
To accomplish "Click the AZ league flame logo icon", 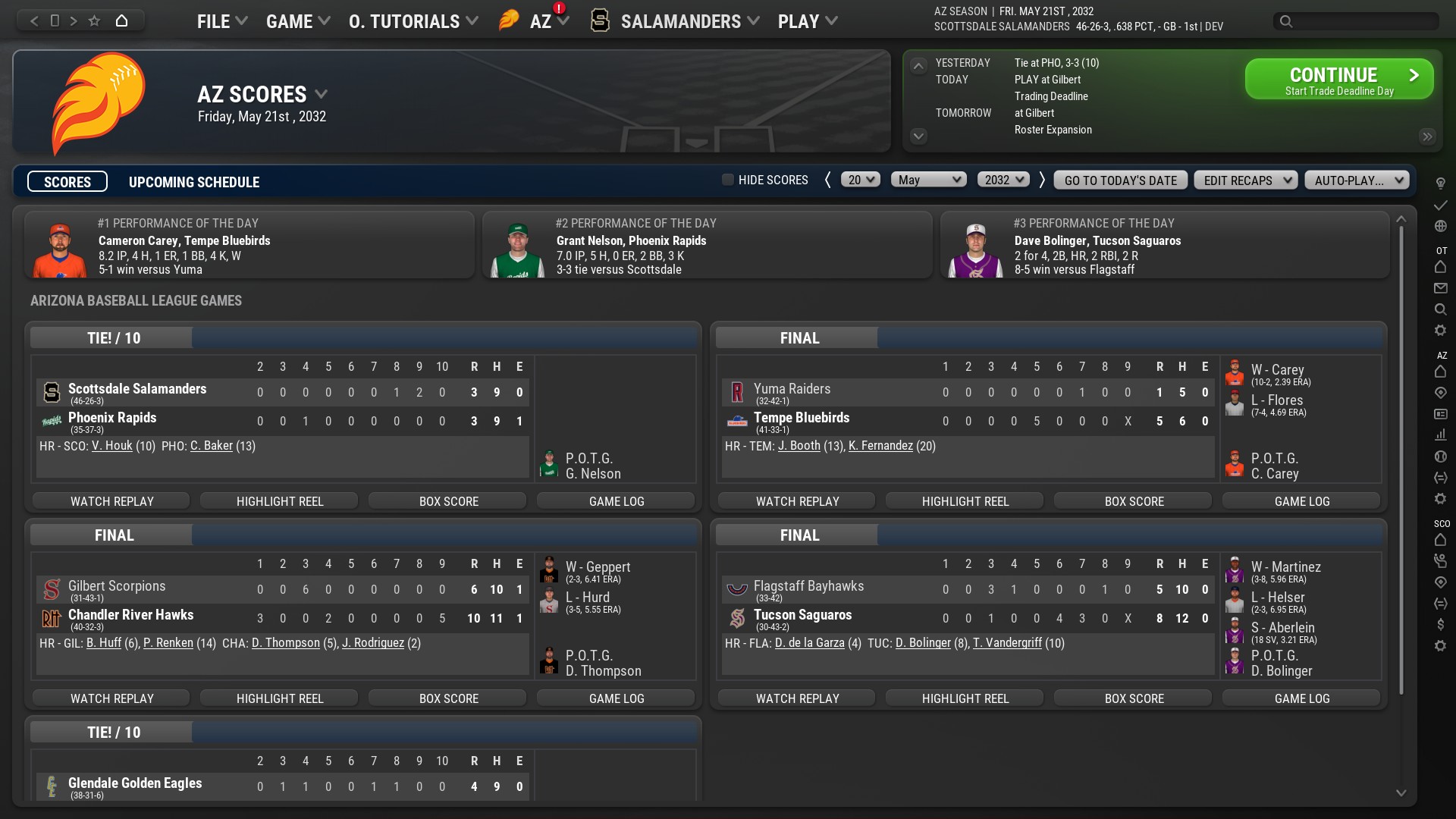I will coord(509,20).
